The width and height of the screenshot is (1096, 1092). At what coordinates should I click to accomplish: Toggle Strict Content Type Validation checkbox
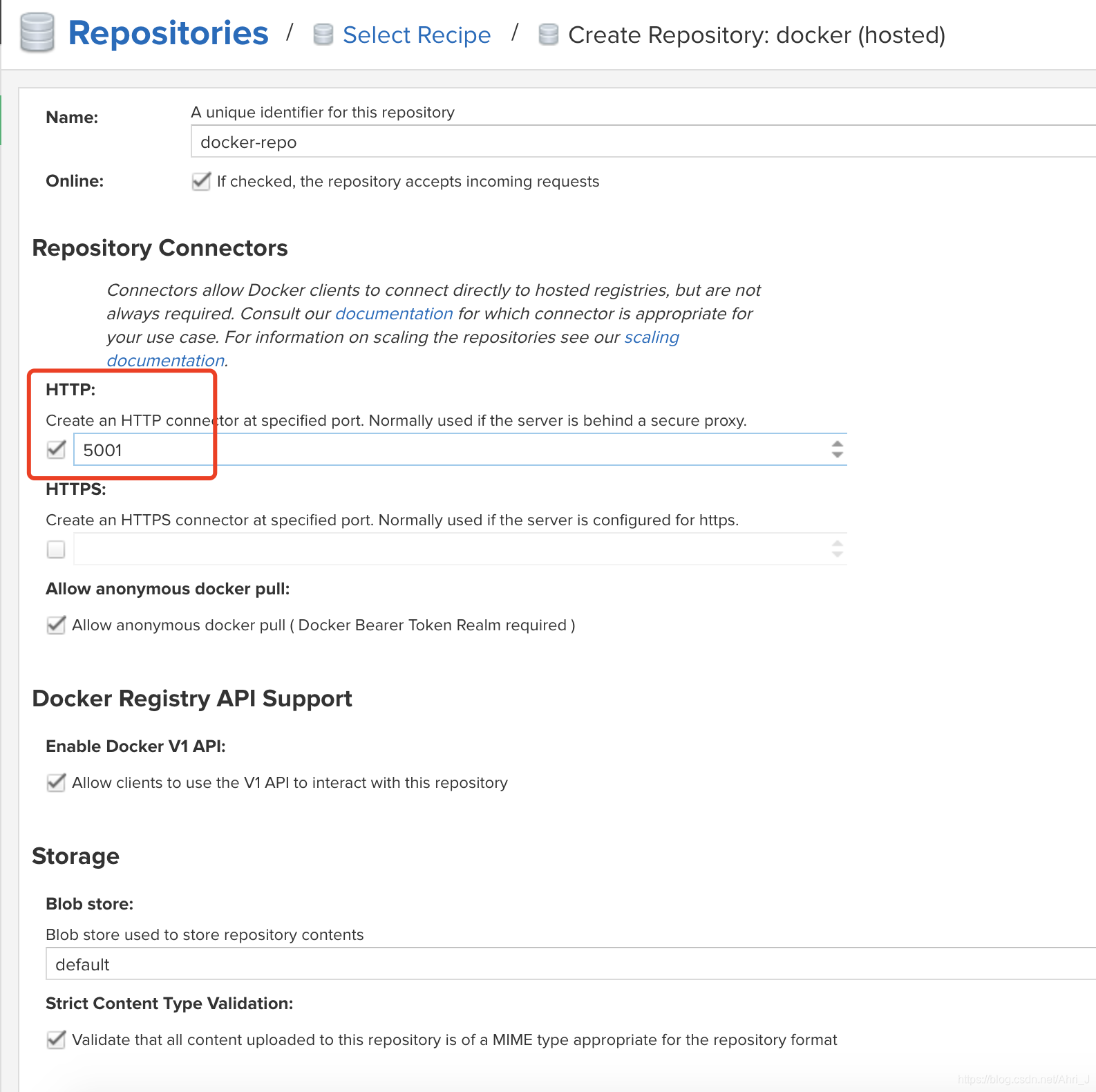tap(56, 1040)
